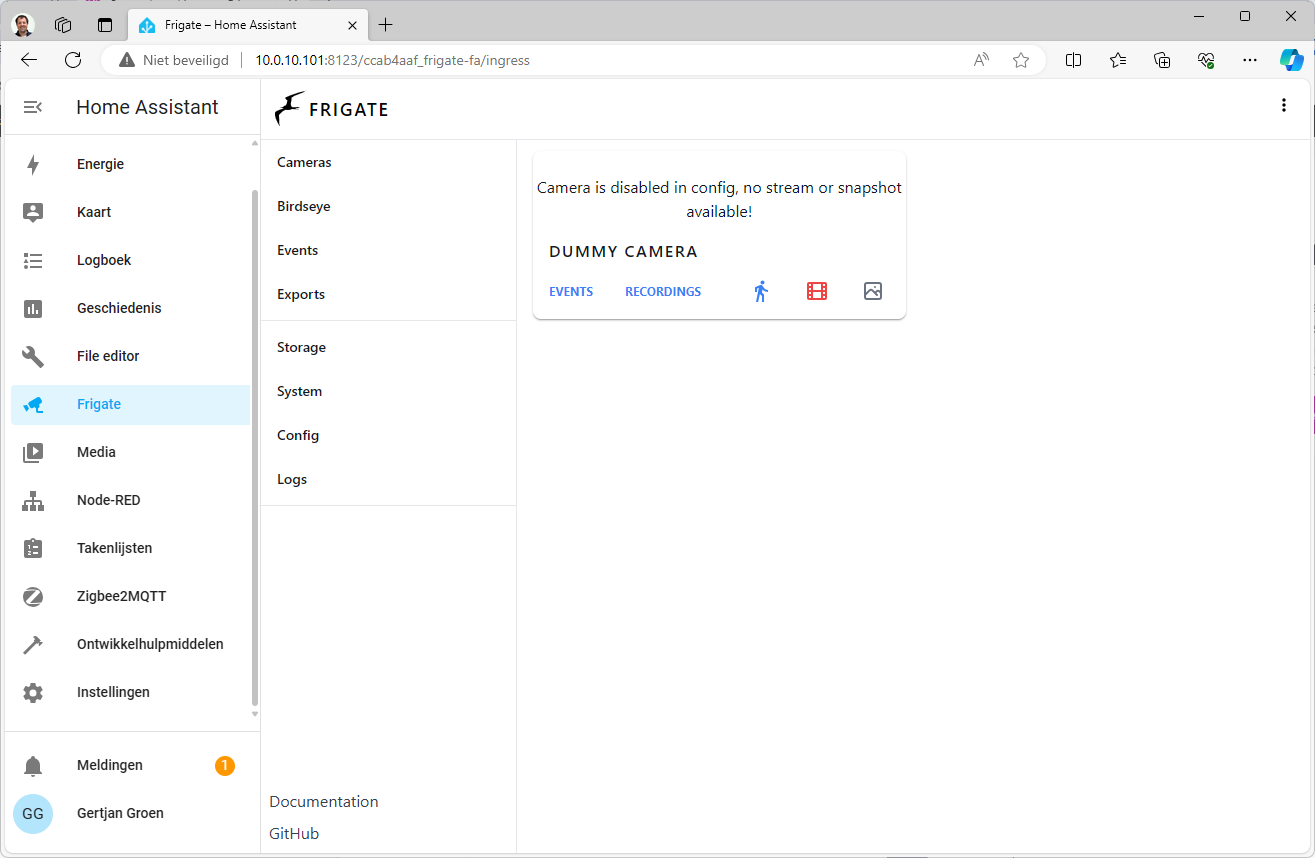1315x858 pixels.
Task: Open browser Settings and more menu
Action: pos(1249,60)
